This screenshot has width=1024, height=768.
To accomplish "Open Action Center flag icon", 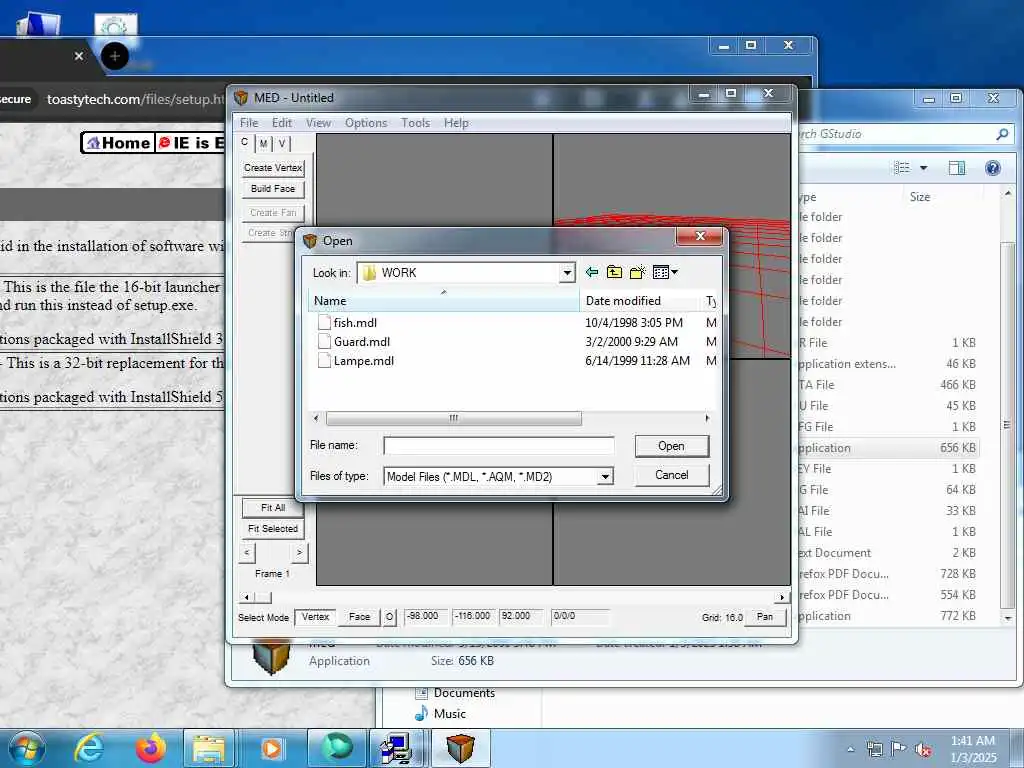I will pos(899,749).
